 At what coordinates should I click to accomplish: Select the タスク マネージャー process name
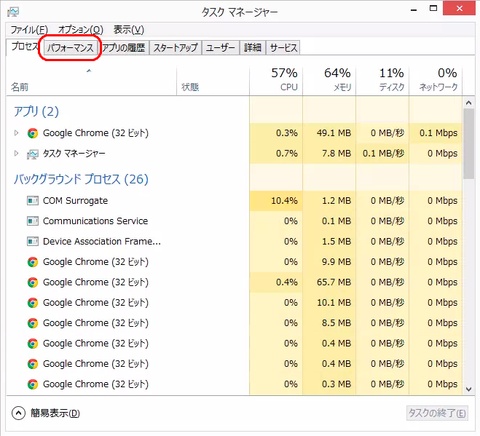click(x=74, y=154)
